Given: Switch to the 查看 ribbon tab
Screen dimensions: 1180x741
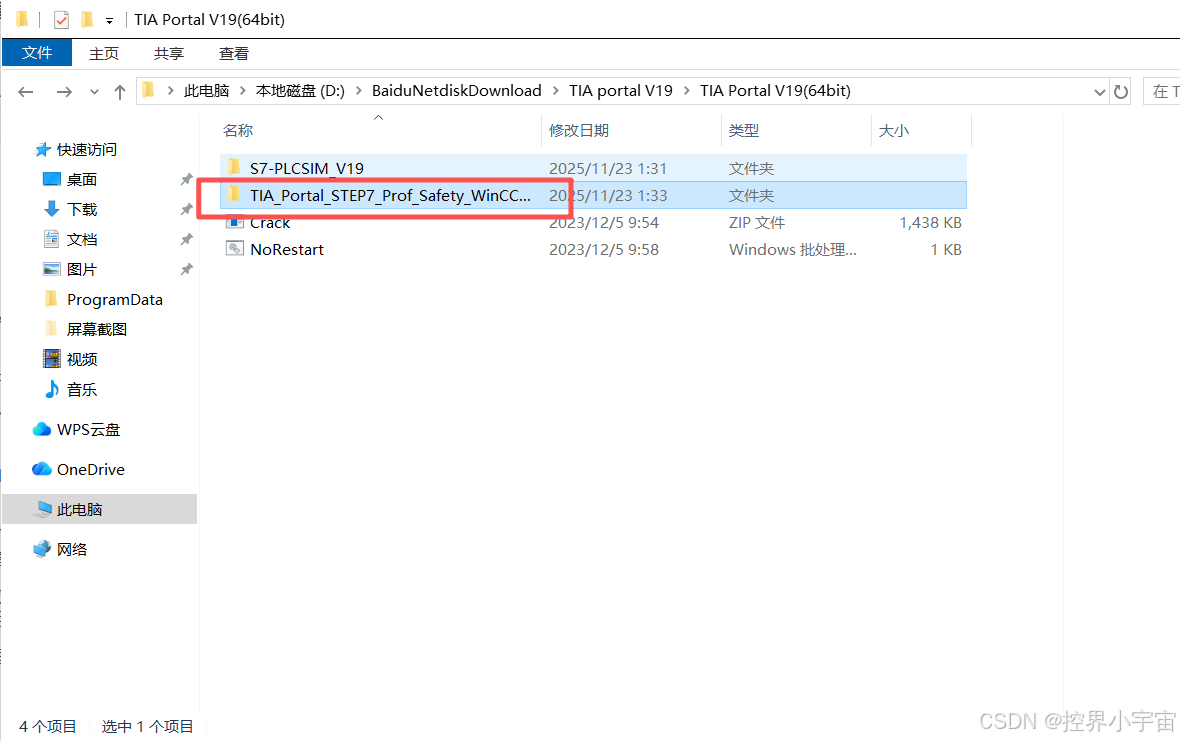Looking at the screenshot, I should [233, 53].
